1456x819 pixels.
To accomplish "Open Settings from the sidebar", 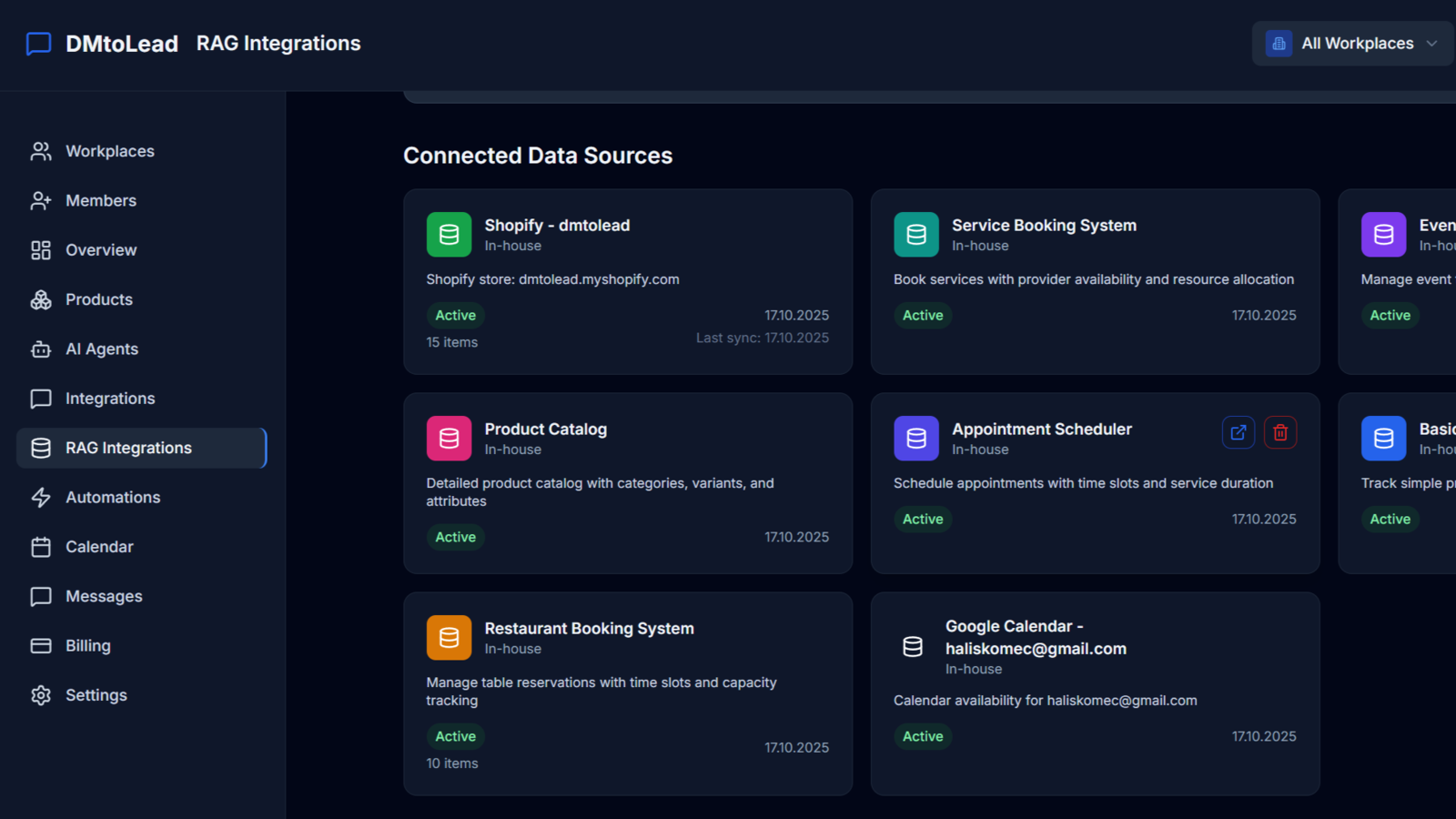I will click(96, 695).
